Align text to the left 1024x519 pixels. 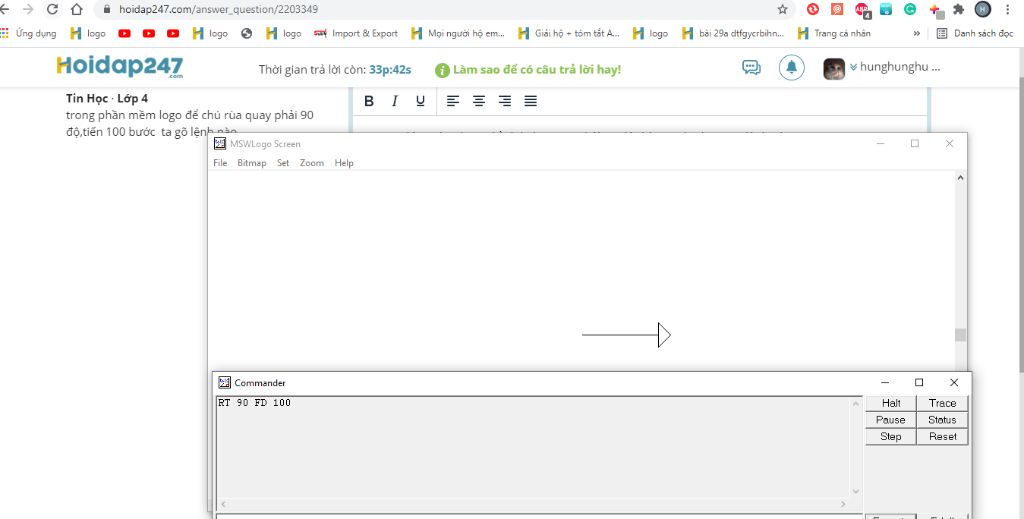(x=453, y=101)
